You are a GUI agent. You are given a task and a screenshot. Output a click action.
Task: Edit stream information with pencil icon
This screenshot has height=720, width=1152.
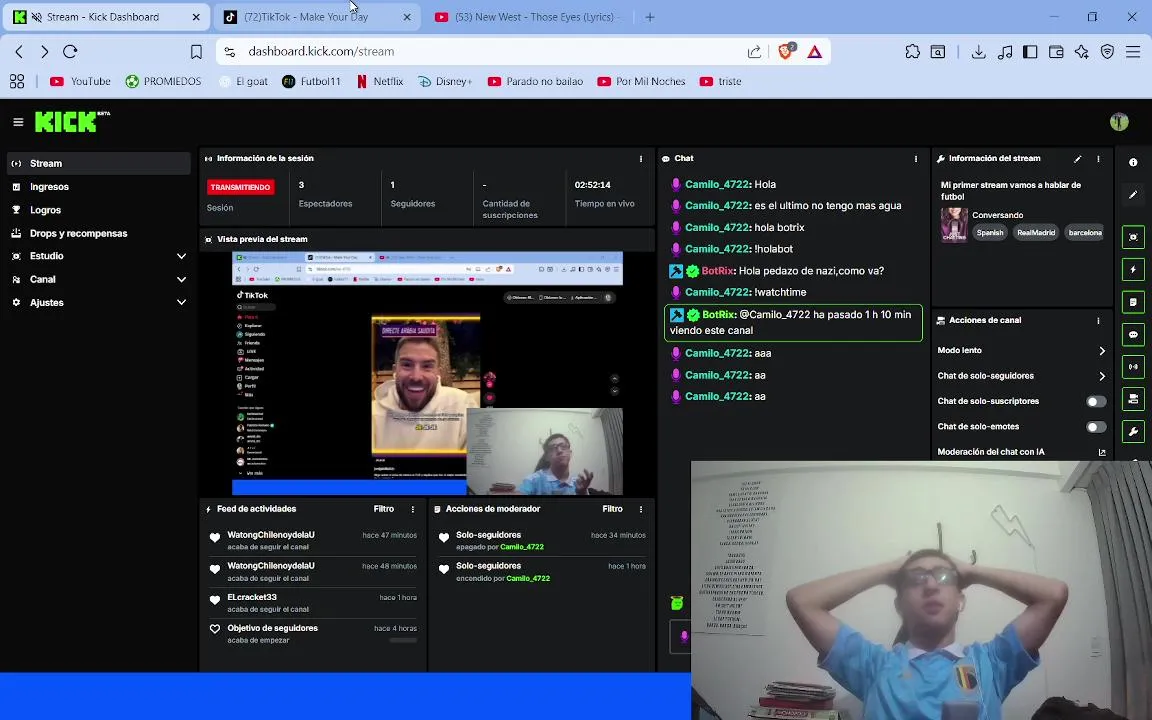pos(1078,159)
